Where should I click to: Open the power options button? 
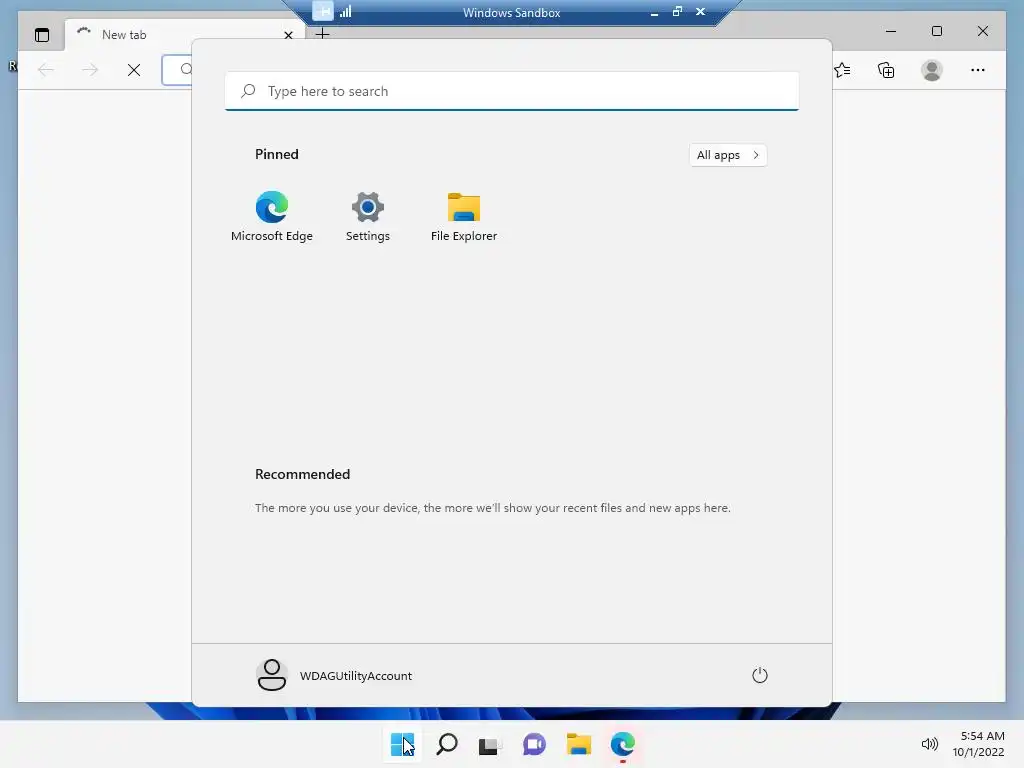point(760,675)
